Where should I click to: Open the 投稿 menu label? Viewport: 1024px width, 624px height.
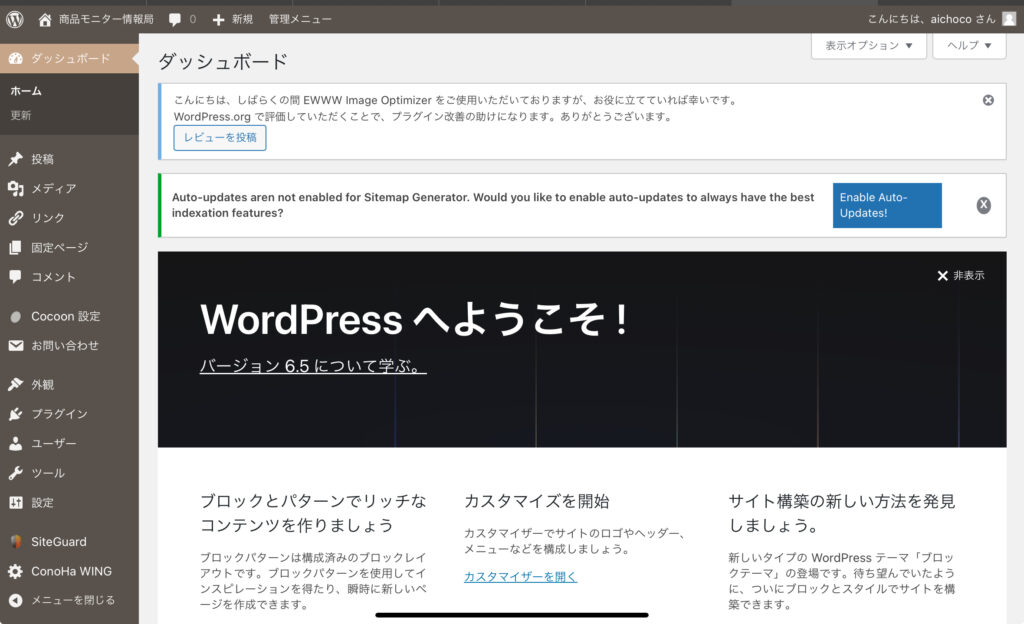point(42,159)
